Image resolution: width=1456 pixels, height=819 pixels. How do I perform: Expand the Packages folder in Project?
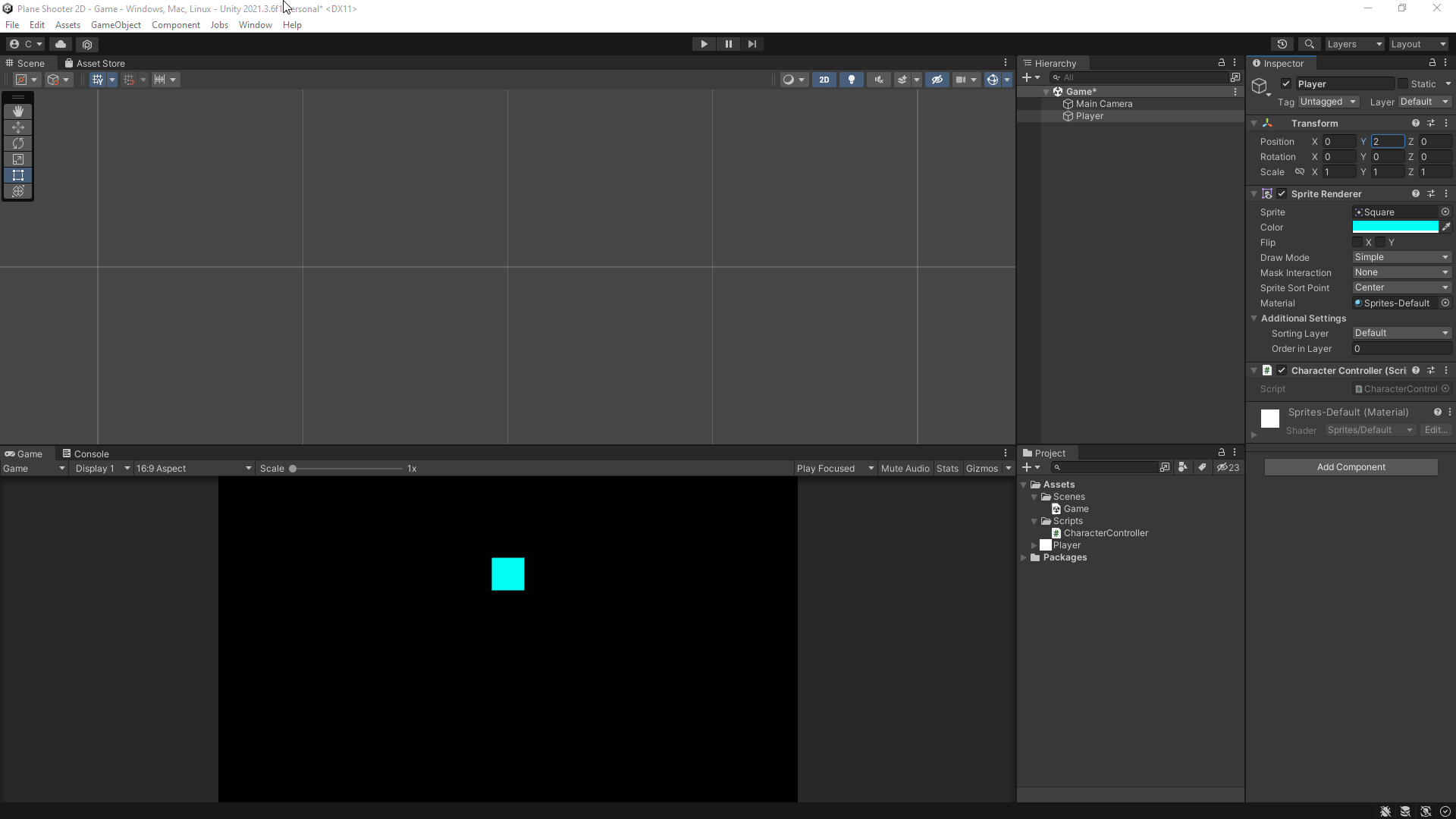tap(1025, 557)
